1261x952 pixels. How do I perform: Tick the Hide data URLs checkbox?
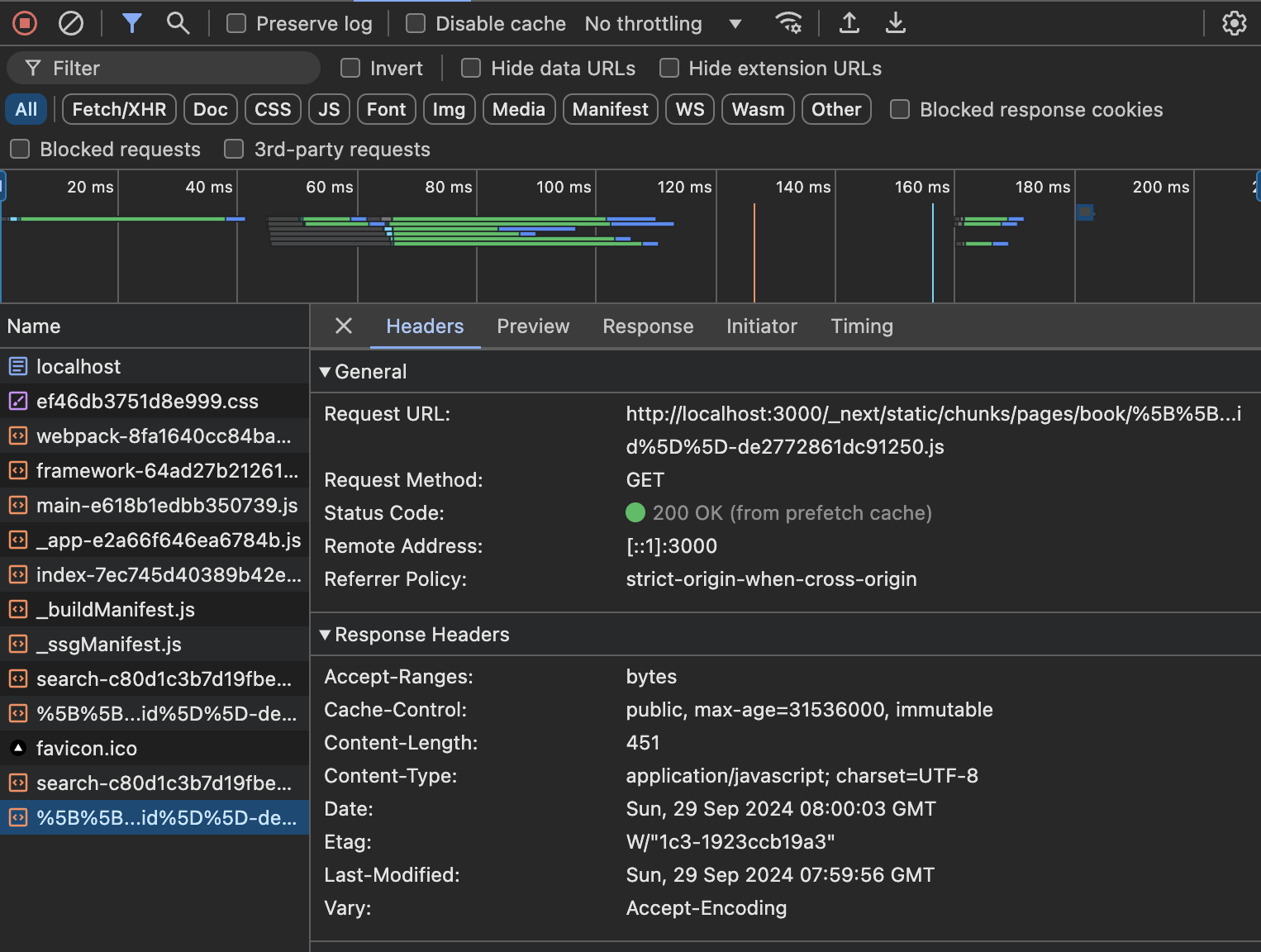(471, 69)
